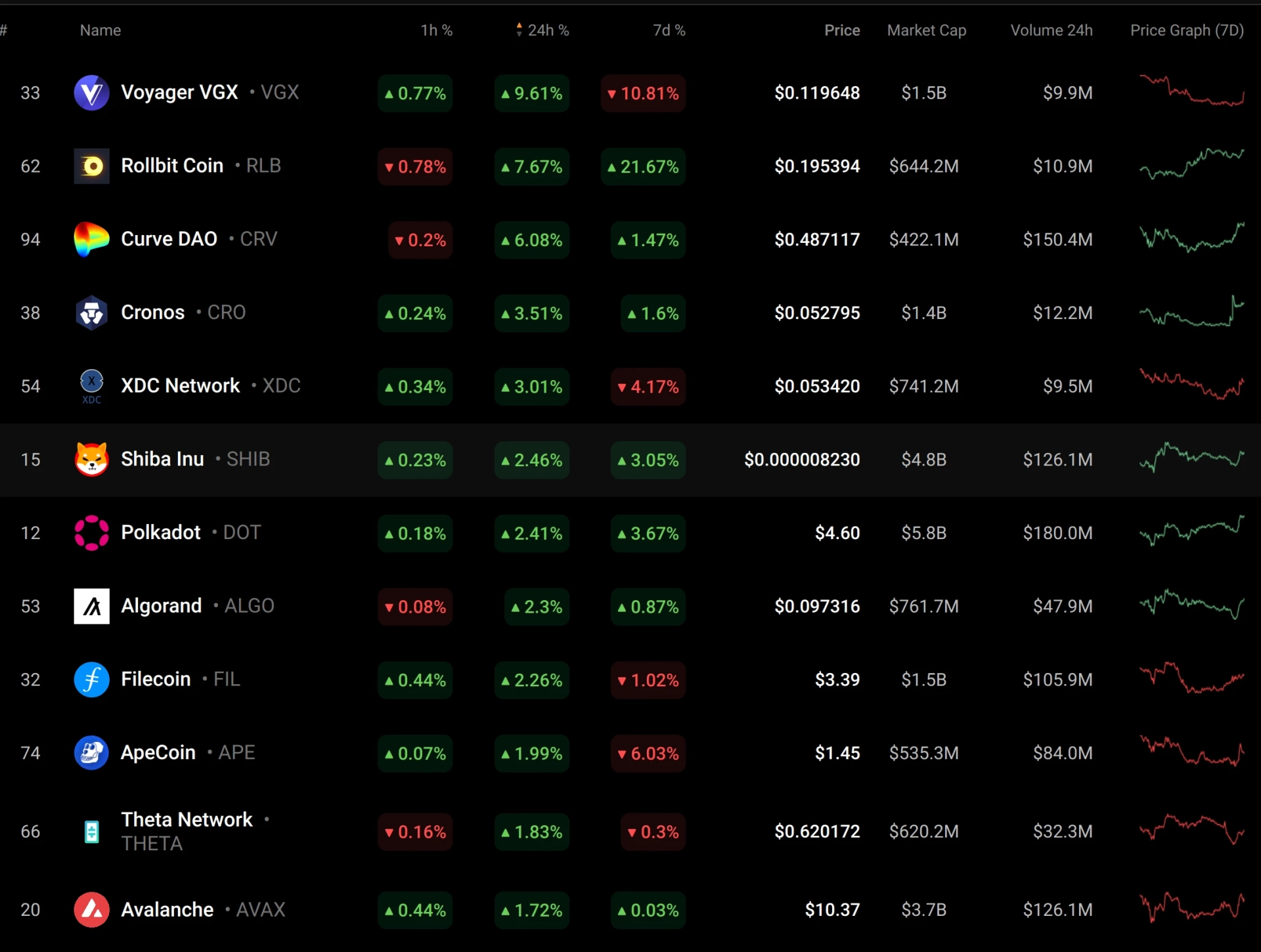Open the ApeCoin name link

[x=158, y=752]
